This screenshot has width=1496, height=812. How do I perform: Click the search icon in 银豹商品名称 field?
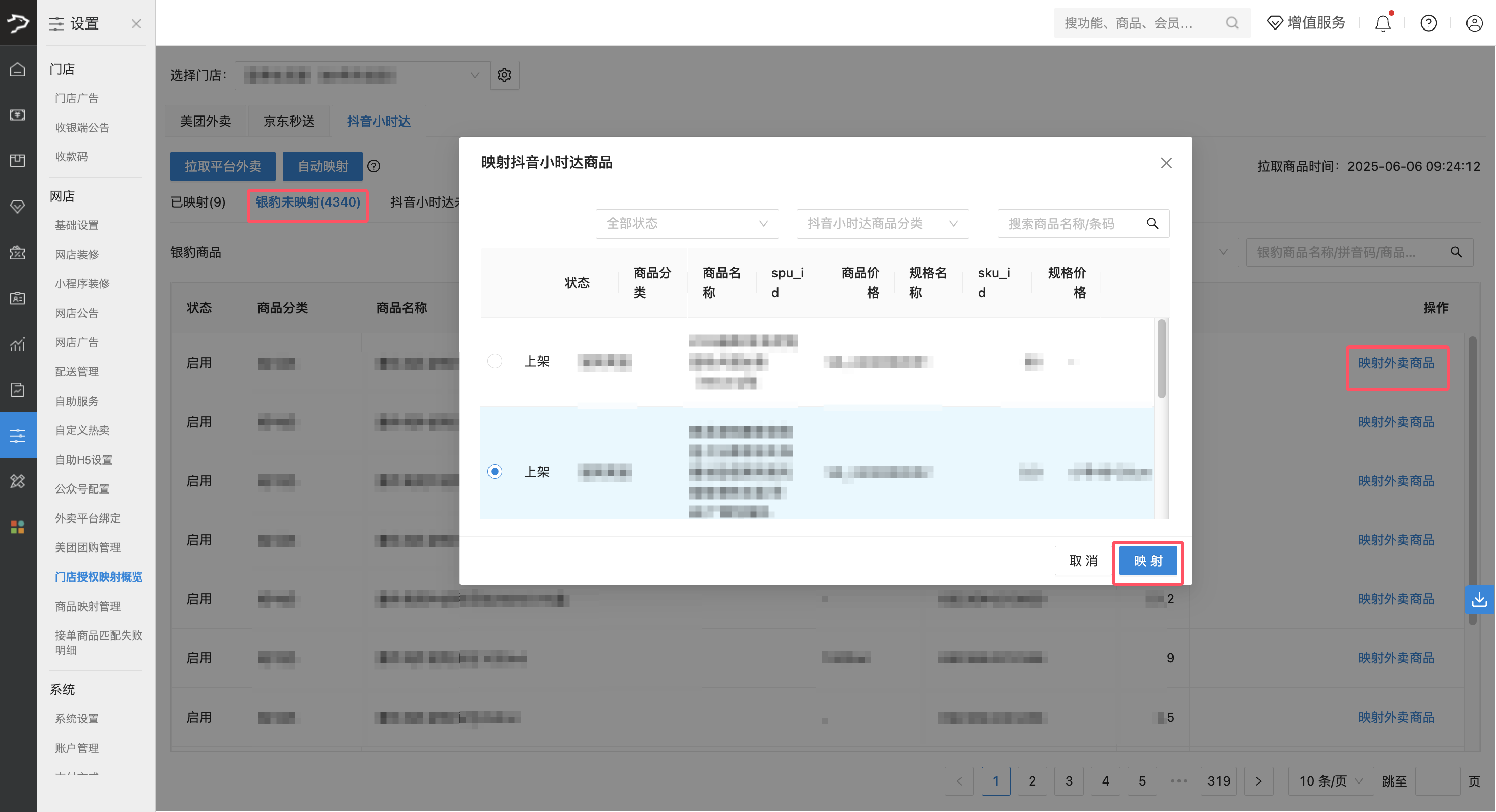[1456, 252]
